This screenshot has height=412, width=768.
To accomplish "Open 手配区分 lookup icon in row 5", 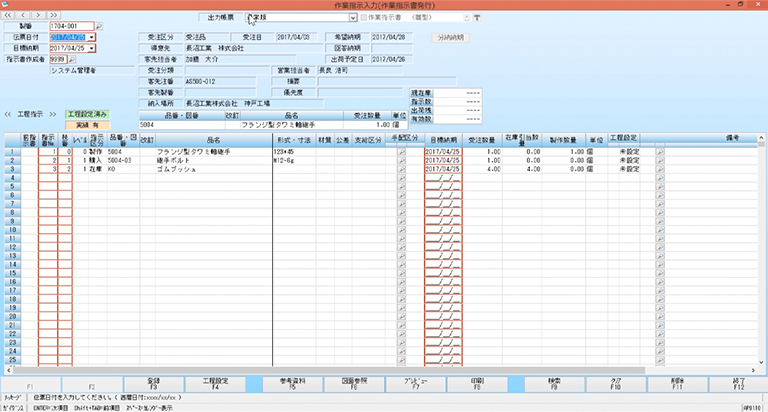I will pos(402,187).
